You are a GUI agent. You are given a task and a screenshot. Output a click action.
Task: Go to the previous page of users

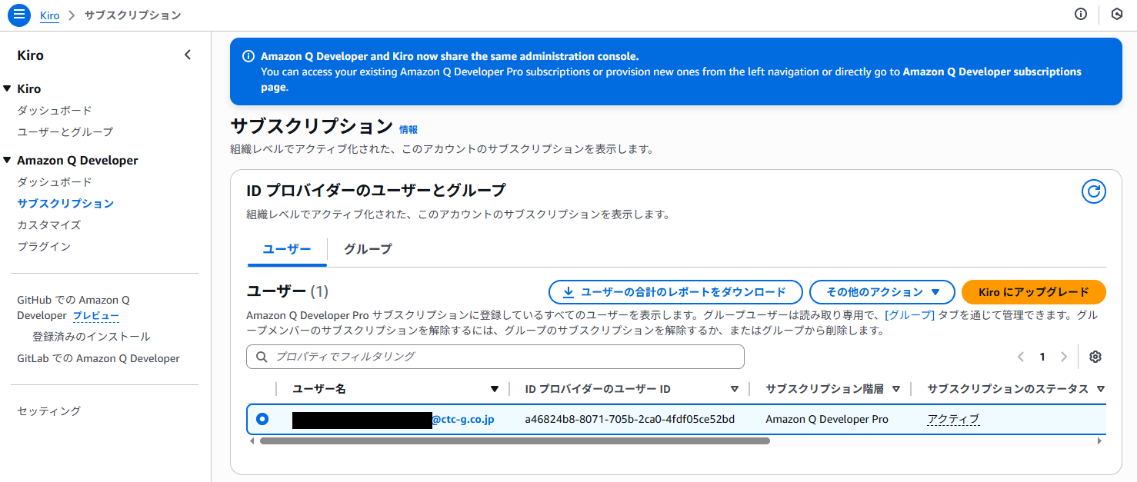click(1021, 357)
